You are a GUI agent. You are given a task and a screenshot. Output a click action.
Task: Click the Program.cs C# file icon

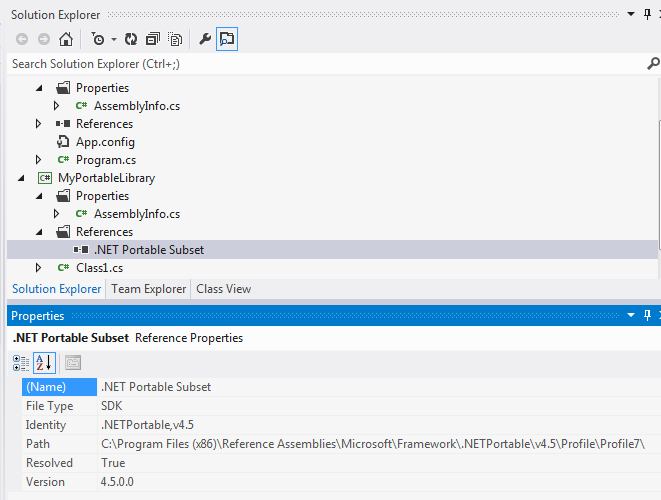pos(63,159)
